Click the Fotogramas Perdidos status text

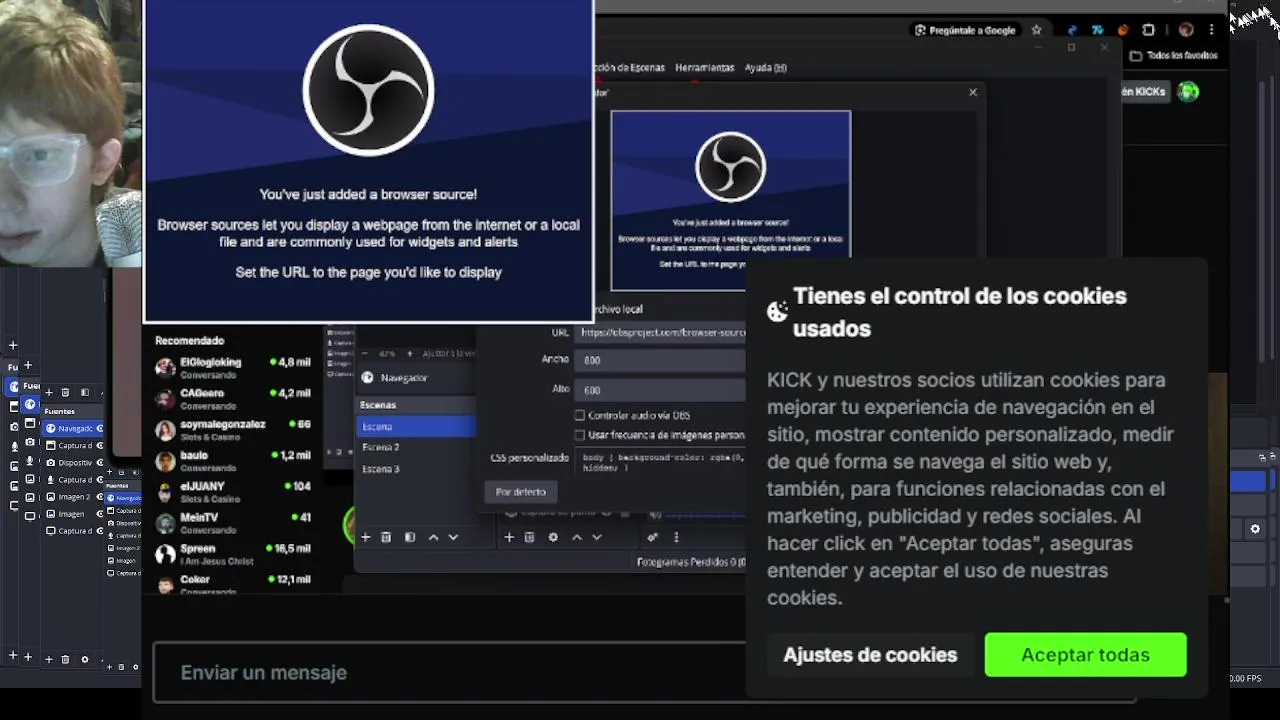point(691,562)
